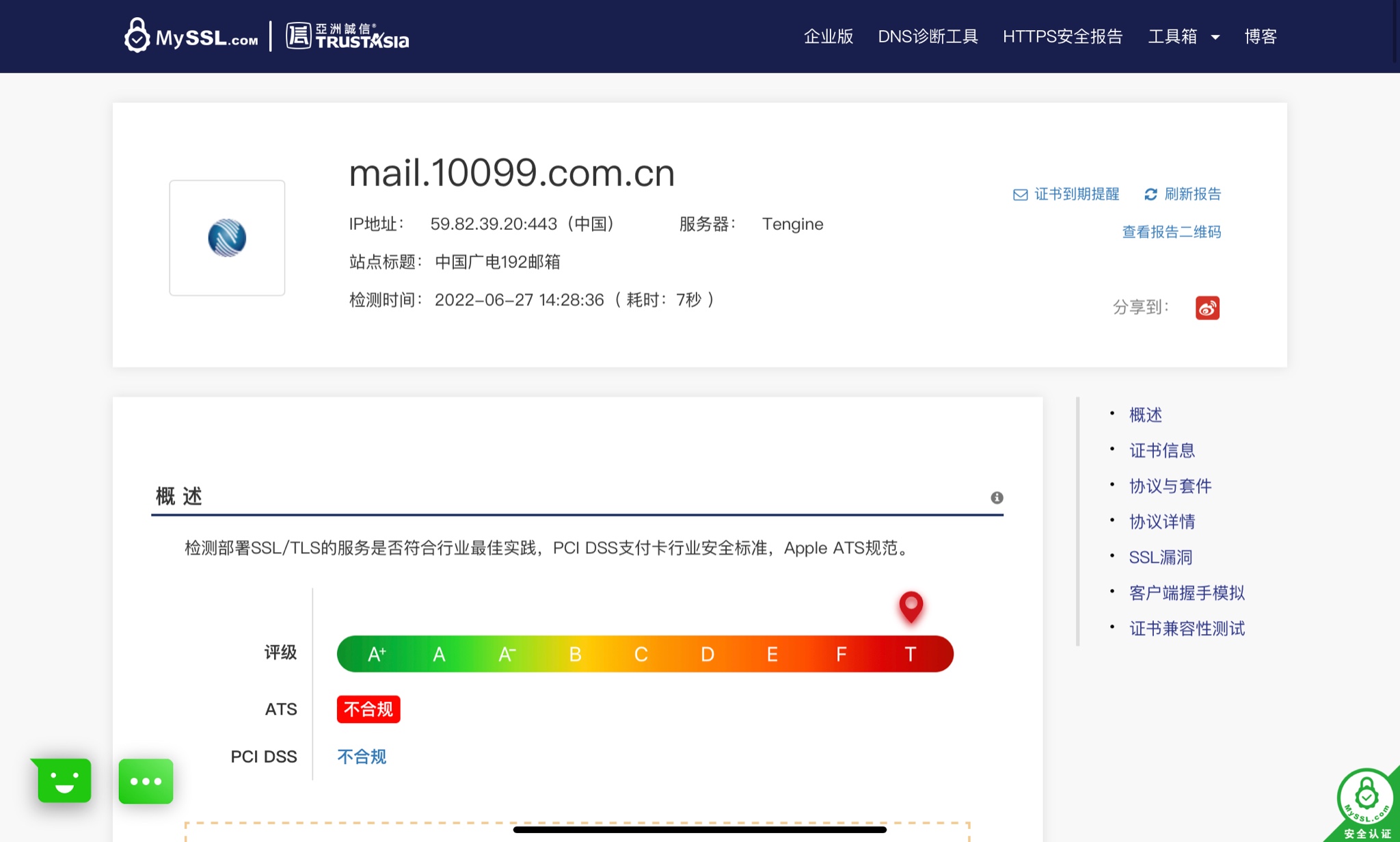Click the TrustAsia logo

click(x=347, y=36)
